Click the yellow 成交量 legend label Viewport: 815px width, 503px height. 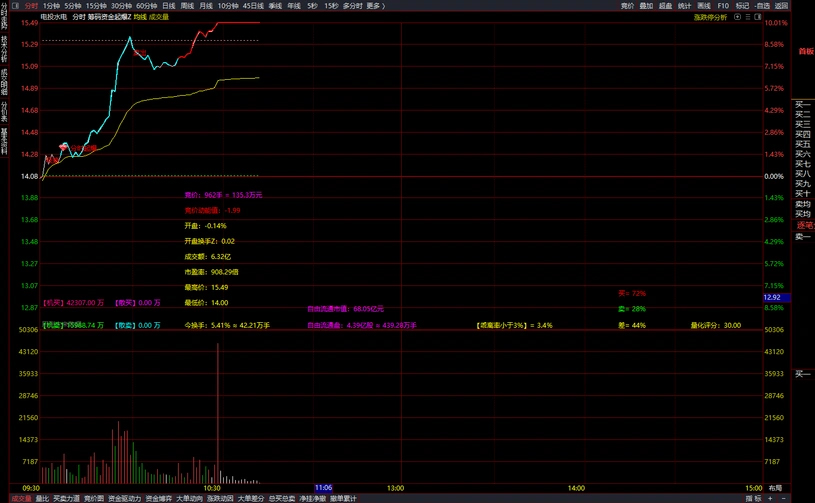[159, 17]
